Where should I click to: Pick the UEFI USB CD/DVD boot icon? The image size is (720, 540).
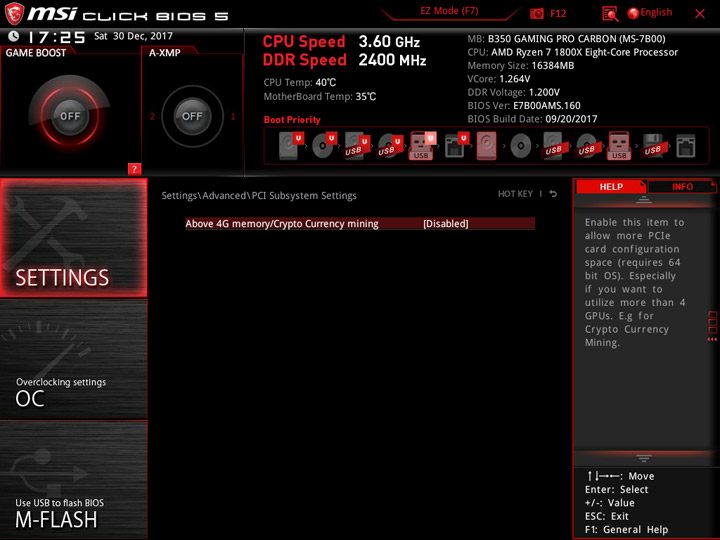pyautogui.click(x=389, y=146)
